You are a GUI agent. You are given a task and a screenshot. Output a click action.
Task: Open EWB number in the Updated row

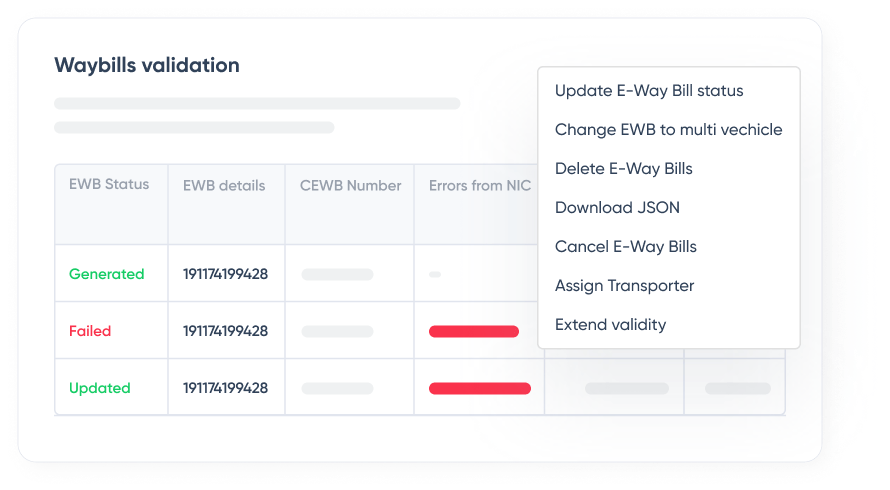pyautogui.click(x=225, y=388)
